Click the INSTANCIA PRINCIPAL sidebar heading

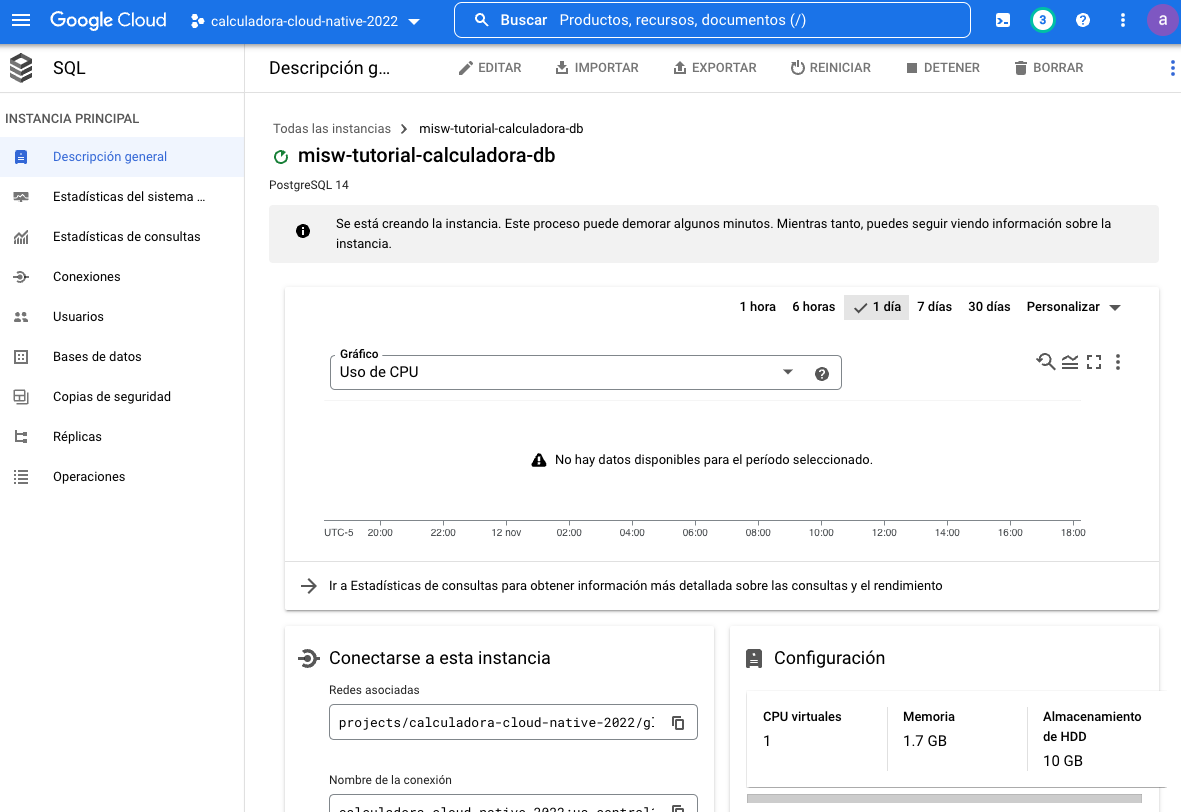[72, 119]
